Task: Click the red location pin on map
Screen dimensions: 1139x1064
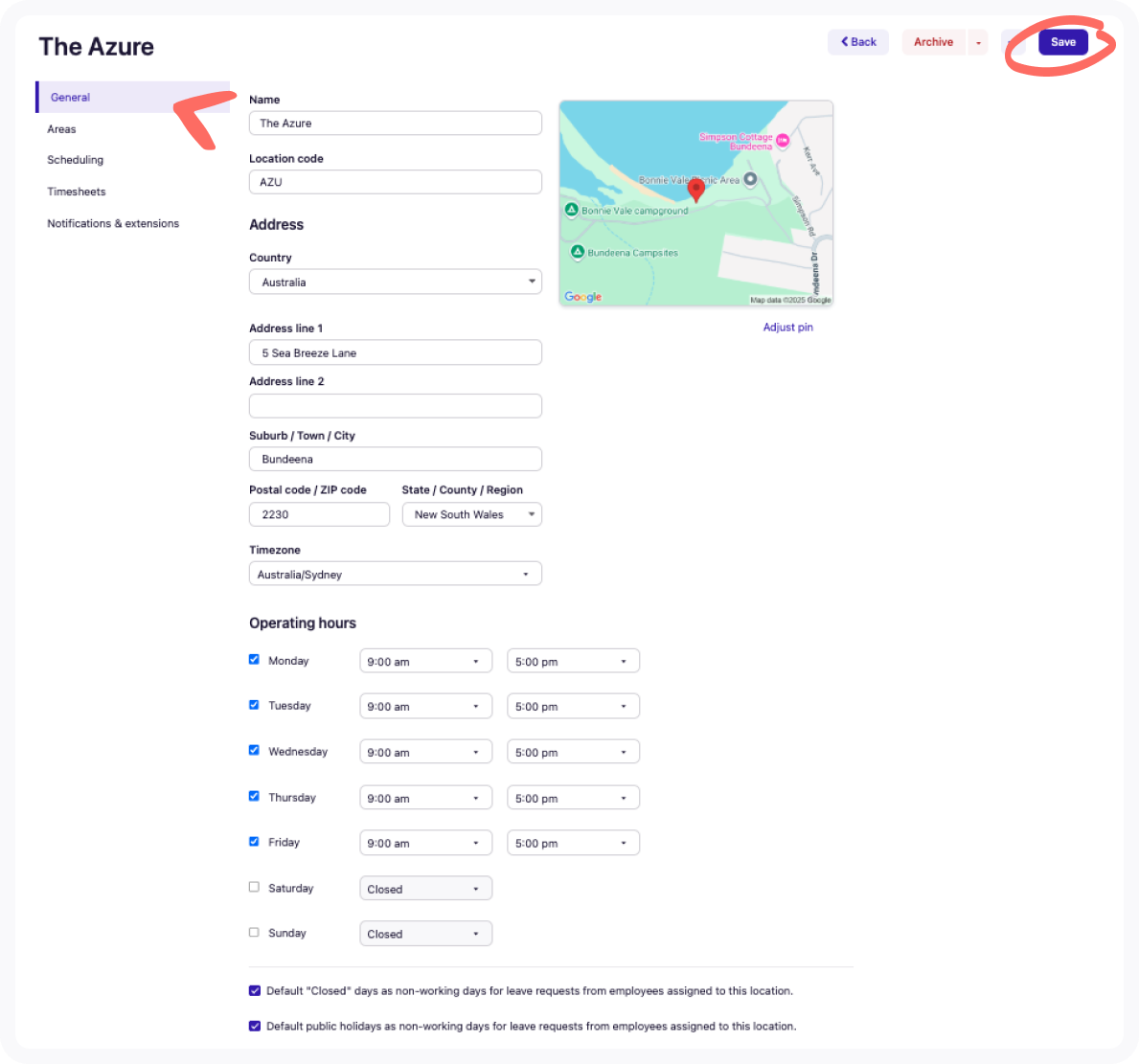Action: pos(696,189)
